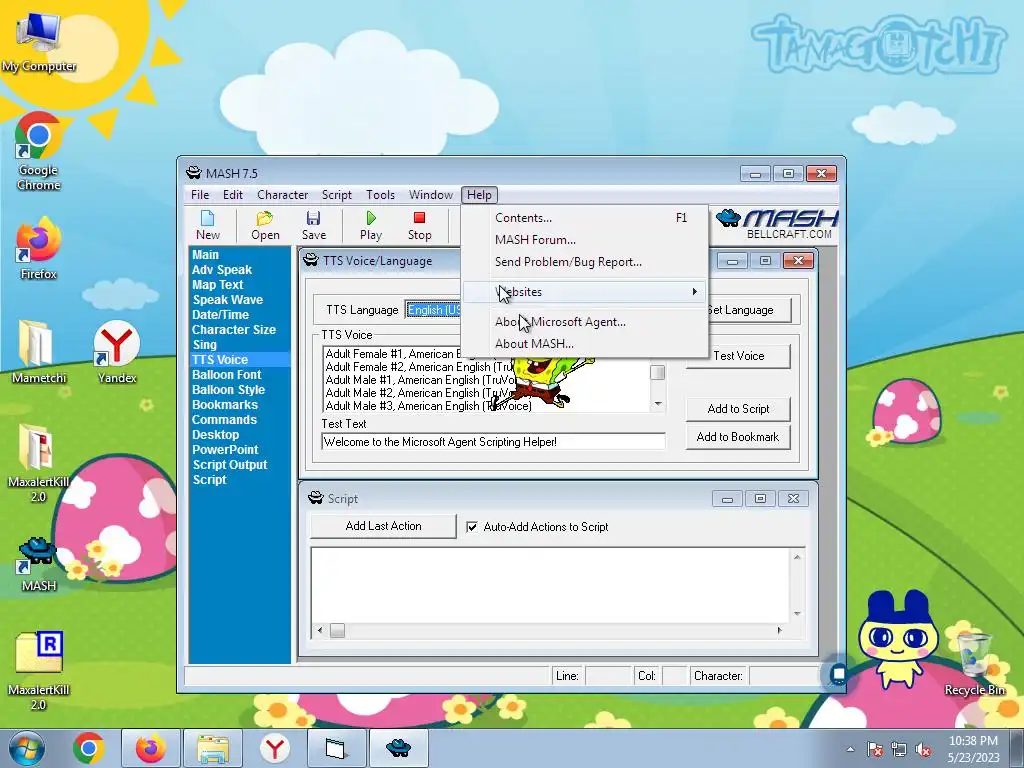Open the Edit menu
This screenshot has height=768, width=1024.
[x=232, y=195]
